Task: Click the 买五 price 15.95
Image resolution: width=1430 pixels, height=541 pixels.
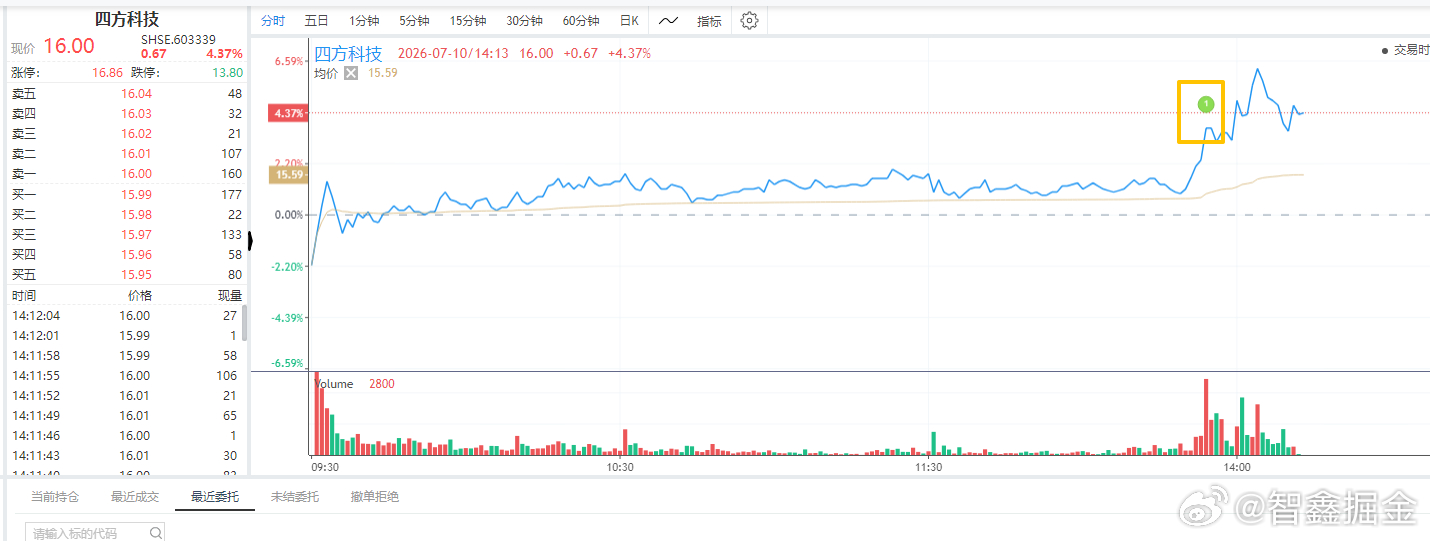Action: [x=136, y=275]
